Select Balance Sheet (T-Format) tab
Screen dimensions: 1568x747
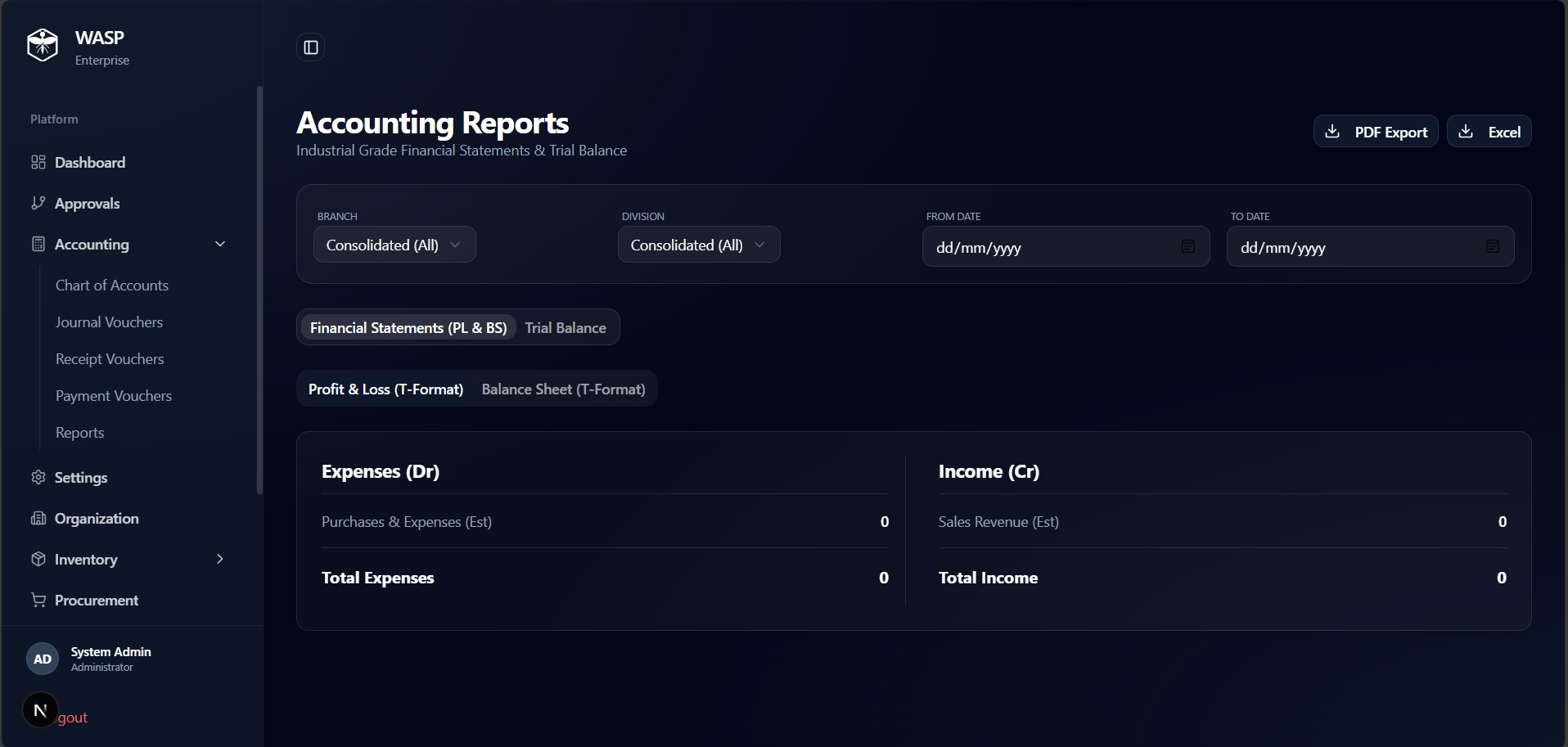click(x=563, y=389)
